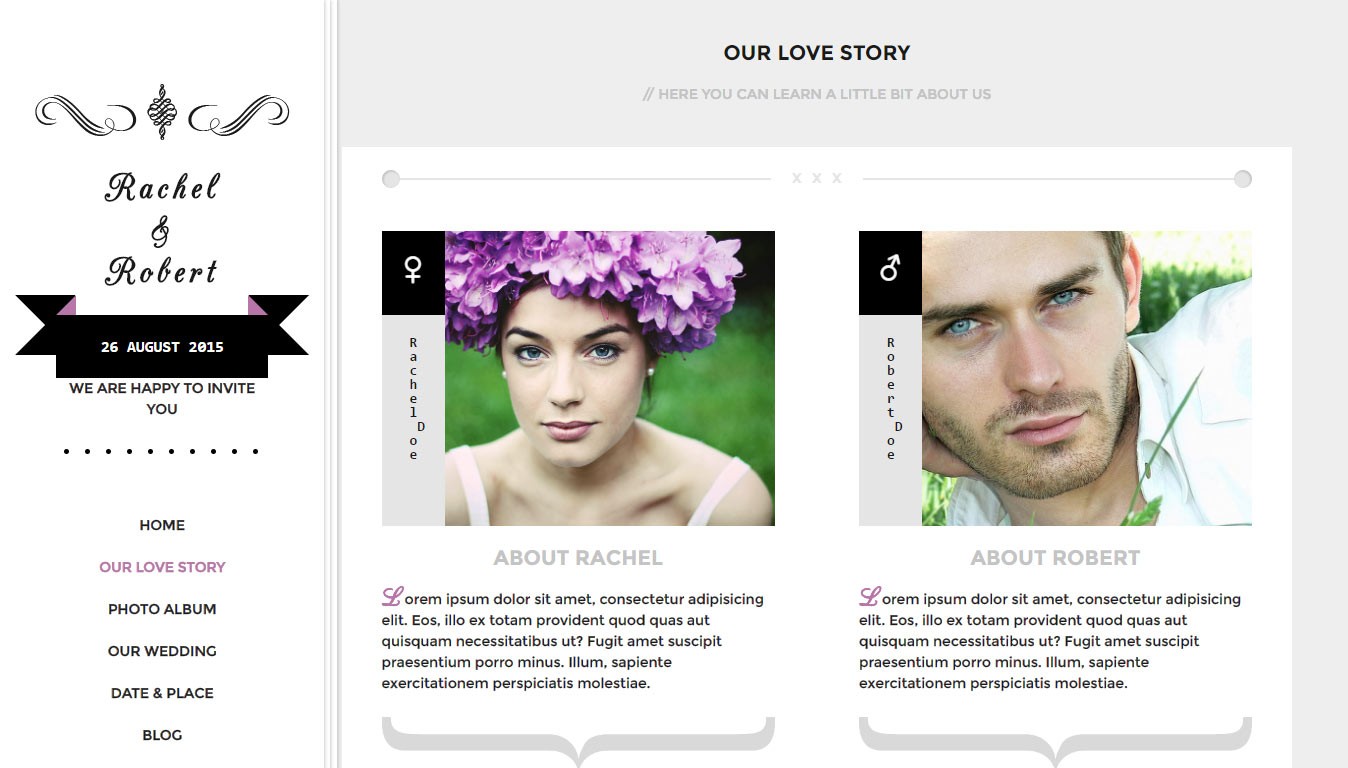Open the Our Wedding section

click(x=162, y=651)
